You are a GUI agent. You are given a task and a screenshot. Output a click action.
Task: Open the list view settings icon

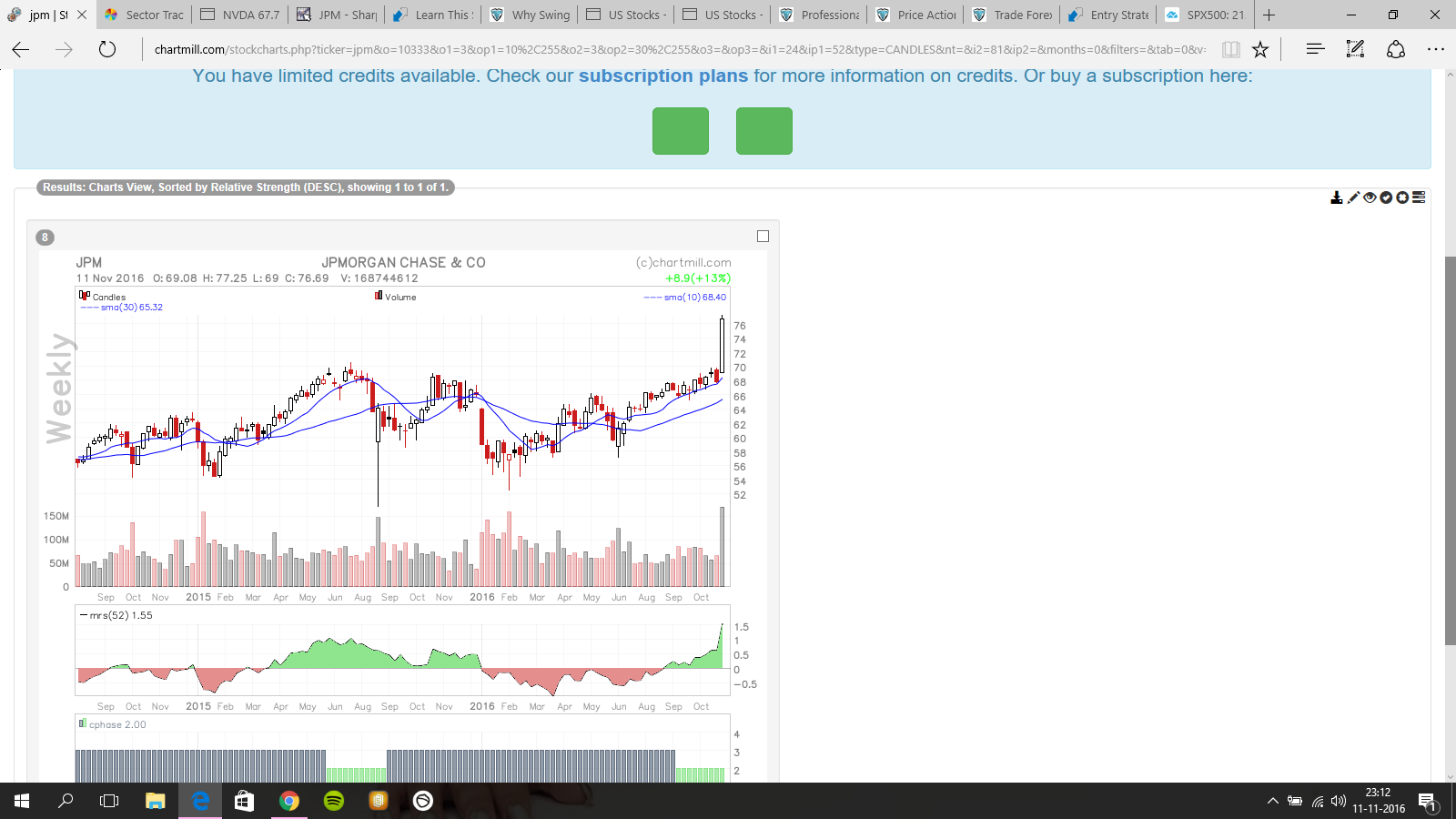pos(1419,197)
